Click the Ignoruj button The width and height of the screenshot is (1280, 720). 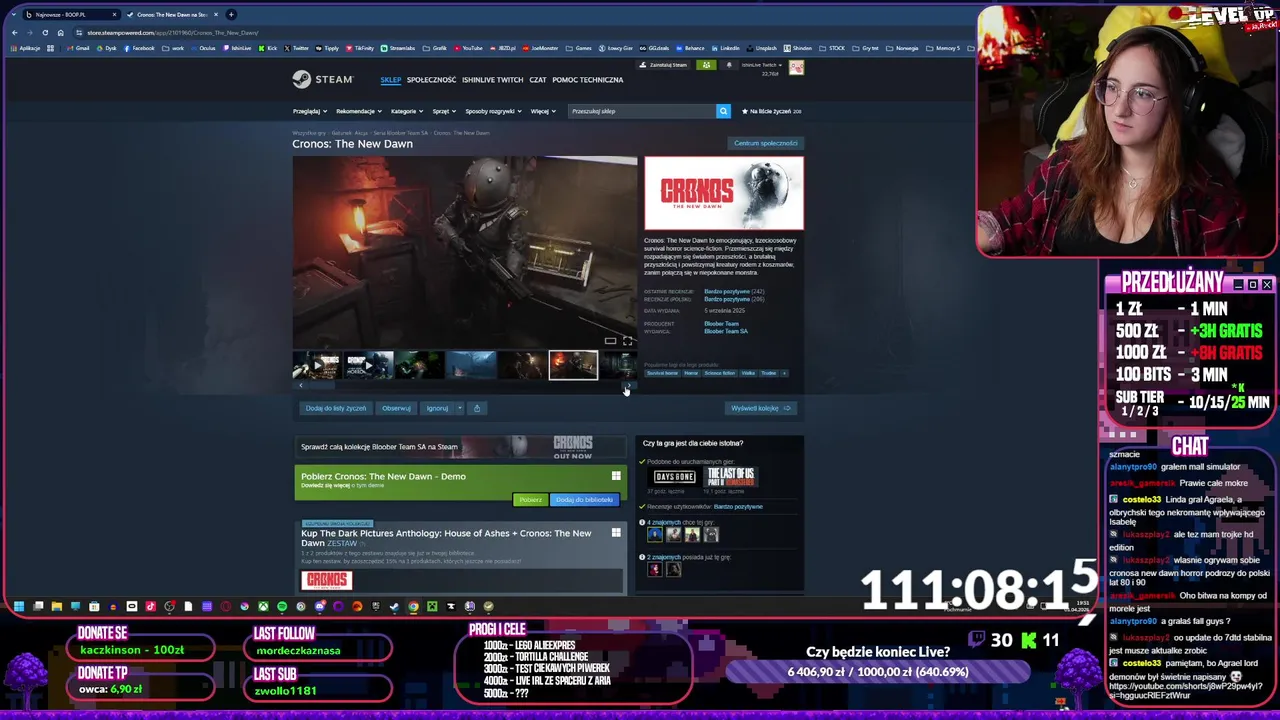point(437,408)
